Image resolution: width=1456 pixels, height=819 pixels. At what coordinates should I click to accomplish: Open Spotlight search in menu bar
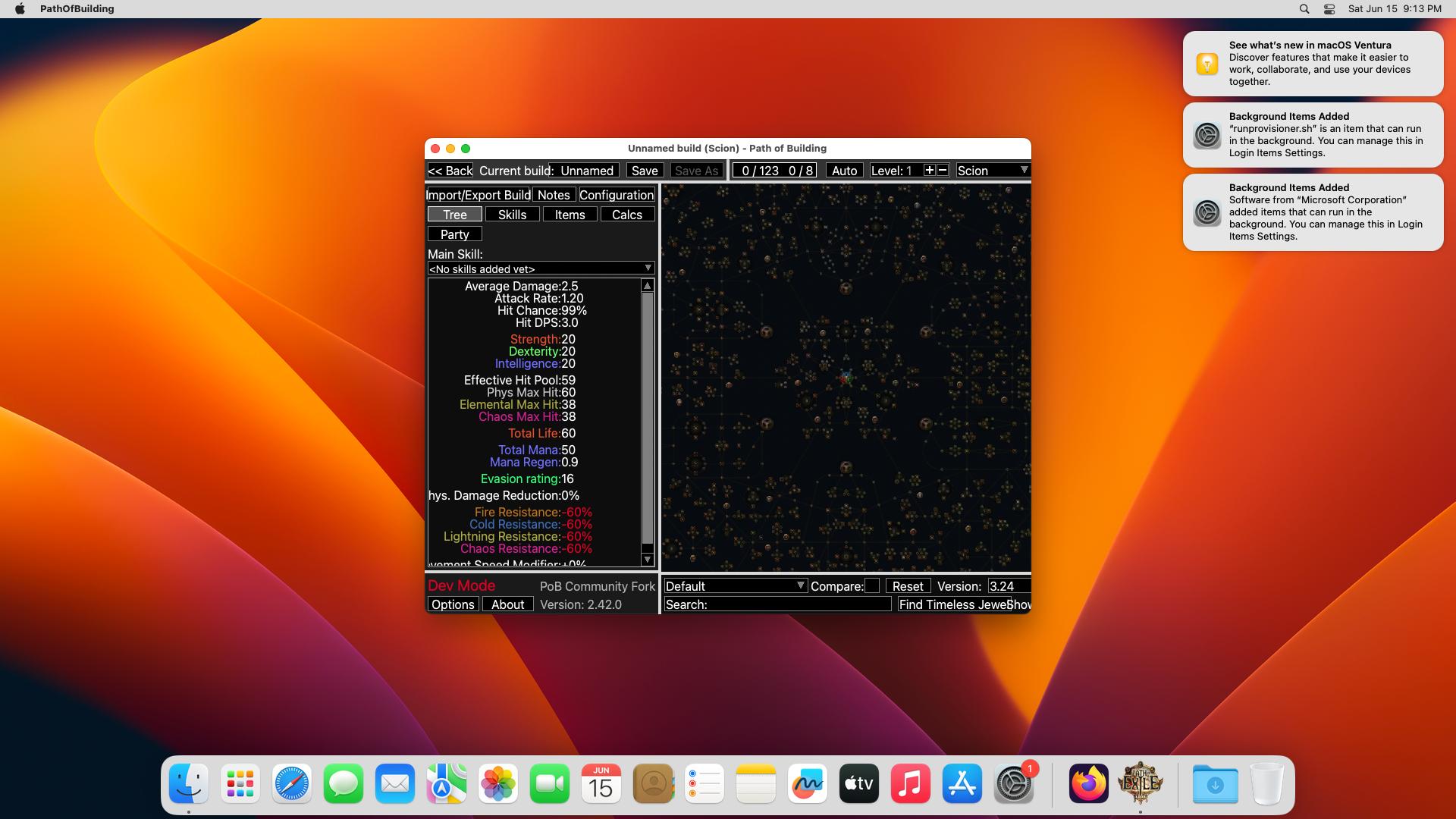(x=1304, y=9)
